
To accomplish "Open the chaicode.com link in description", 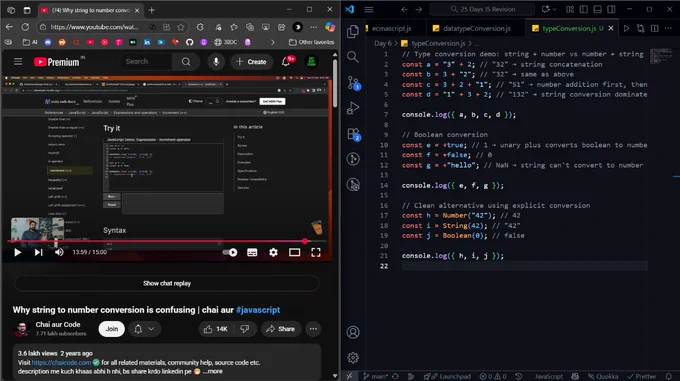I will pyautogui.click(x=61, y=362).
